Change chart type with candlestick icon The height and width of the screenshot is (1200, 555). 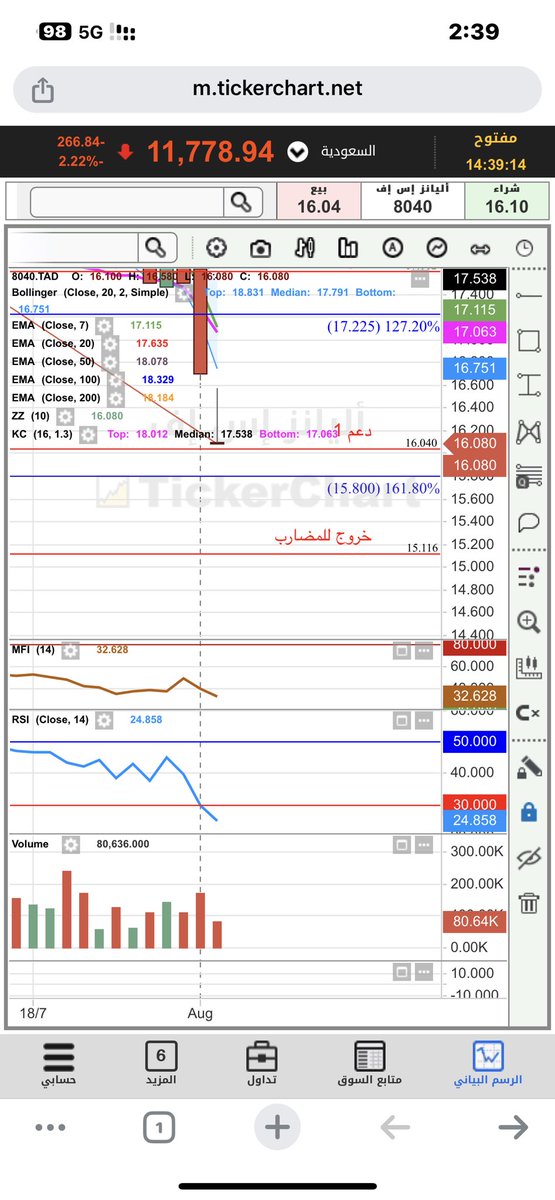[x=306, y=248]
